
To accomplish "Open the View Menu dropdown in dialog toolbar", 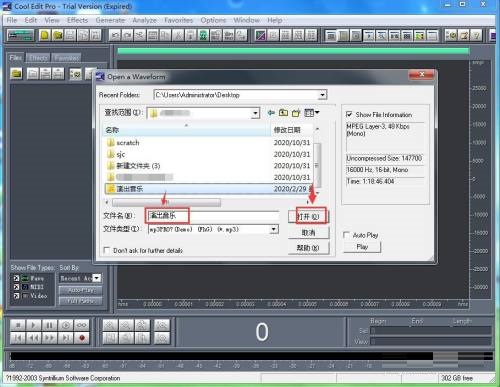I will click(x=312, y=113).
